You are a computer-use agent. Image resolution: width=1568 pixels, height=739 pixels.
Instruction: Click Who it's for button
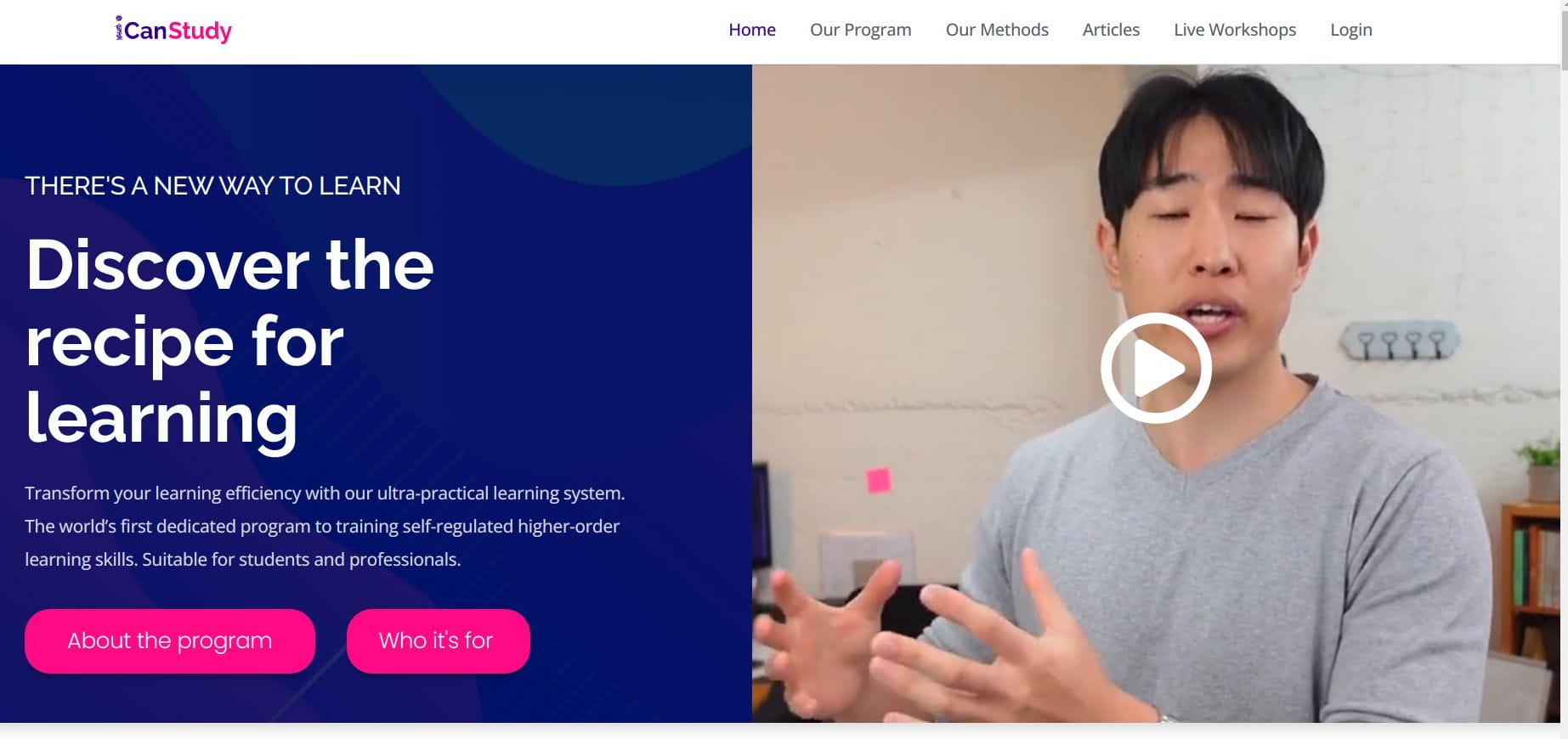point(439,640)
